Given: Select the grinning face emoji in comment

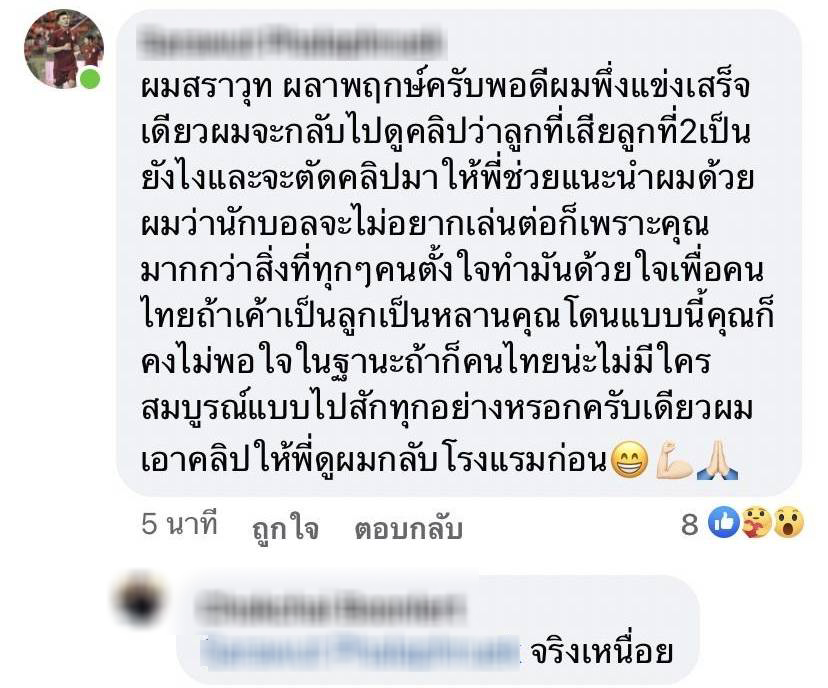Looking at the screenshot, I should (629, 460).
